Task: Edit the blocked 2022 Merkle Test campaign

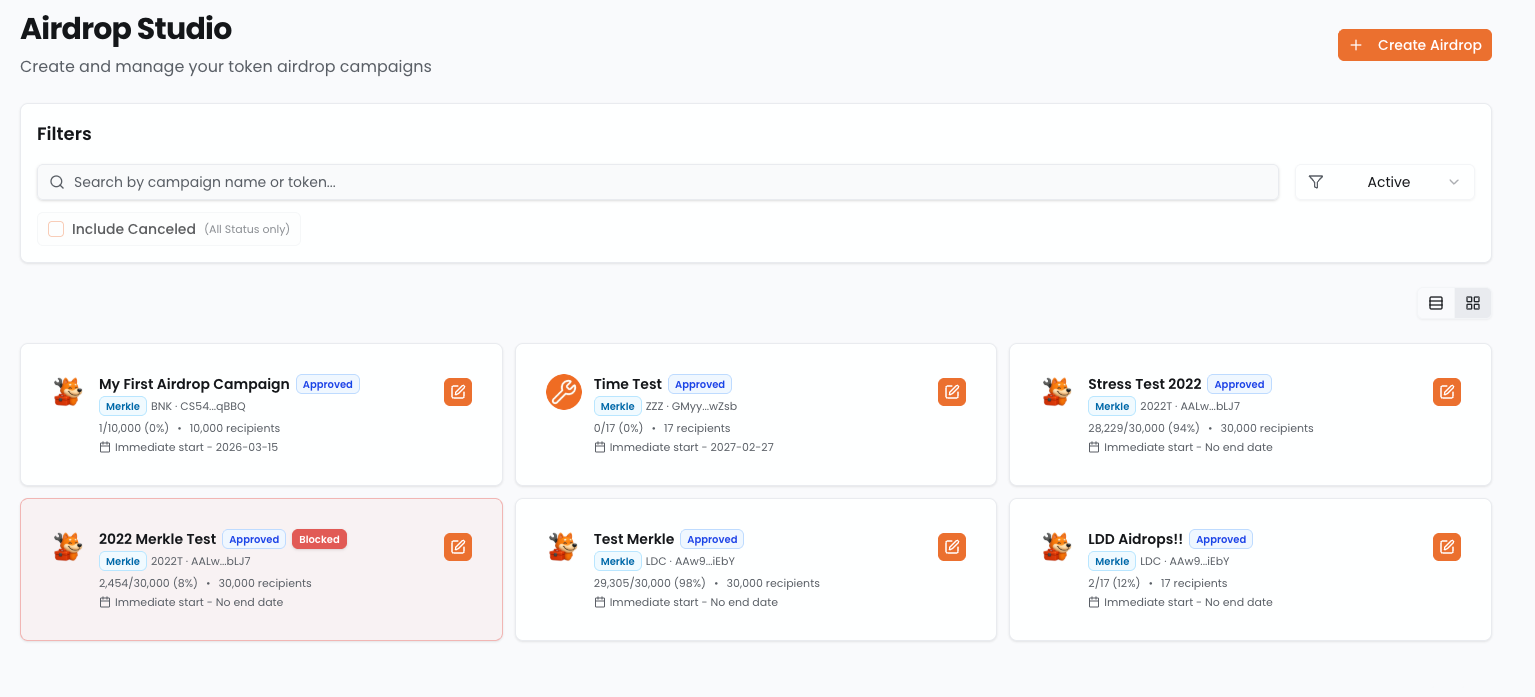Action: coord(458,547)
